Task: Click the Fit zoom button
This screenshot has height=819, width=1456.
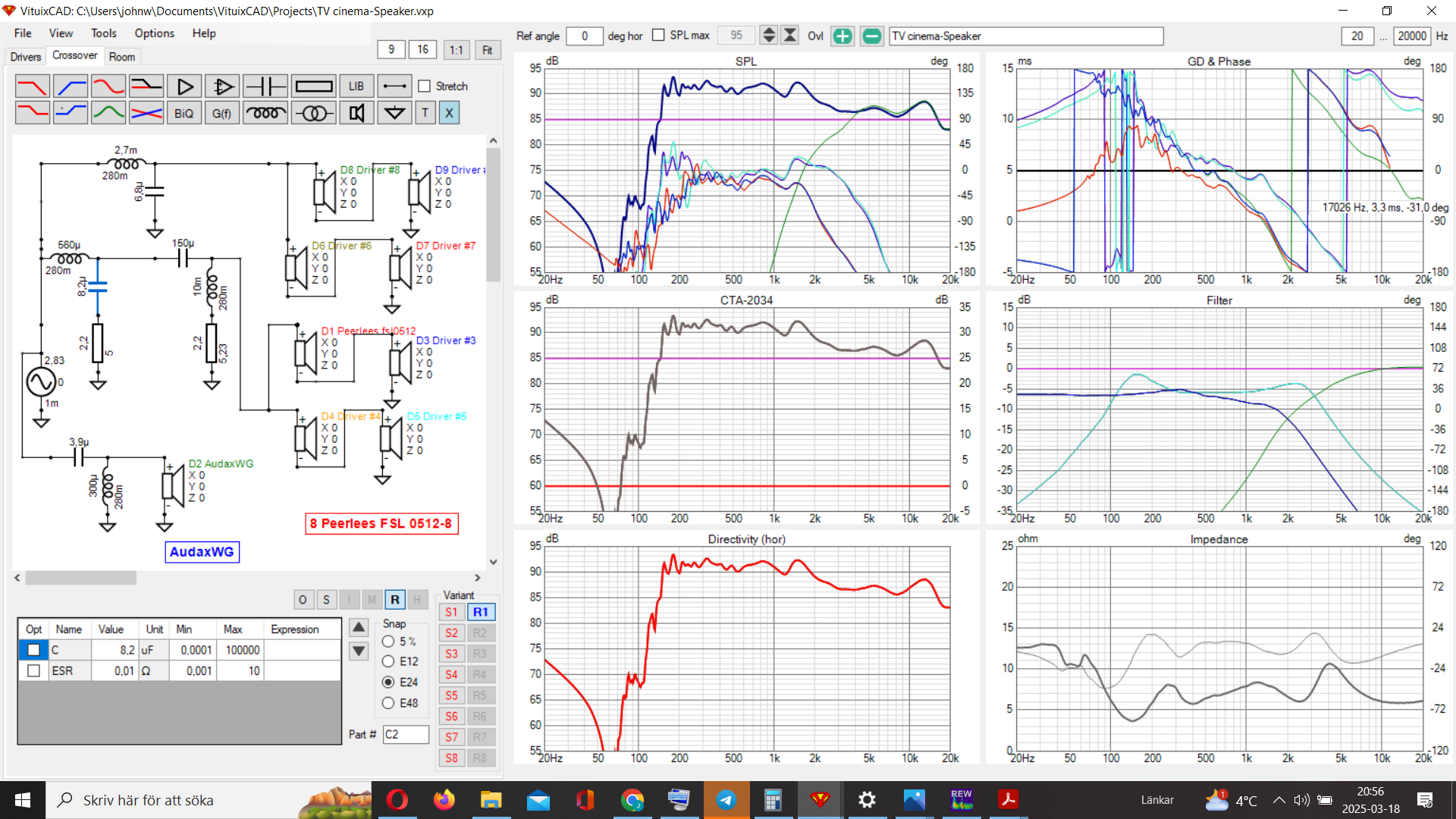Action: click(x=487, y=50)
